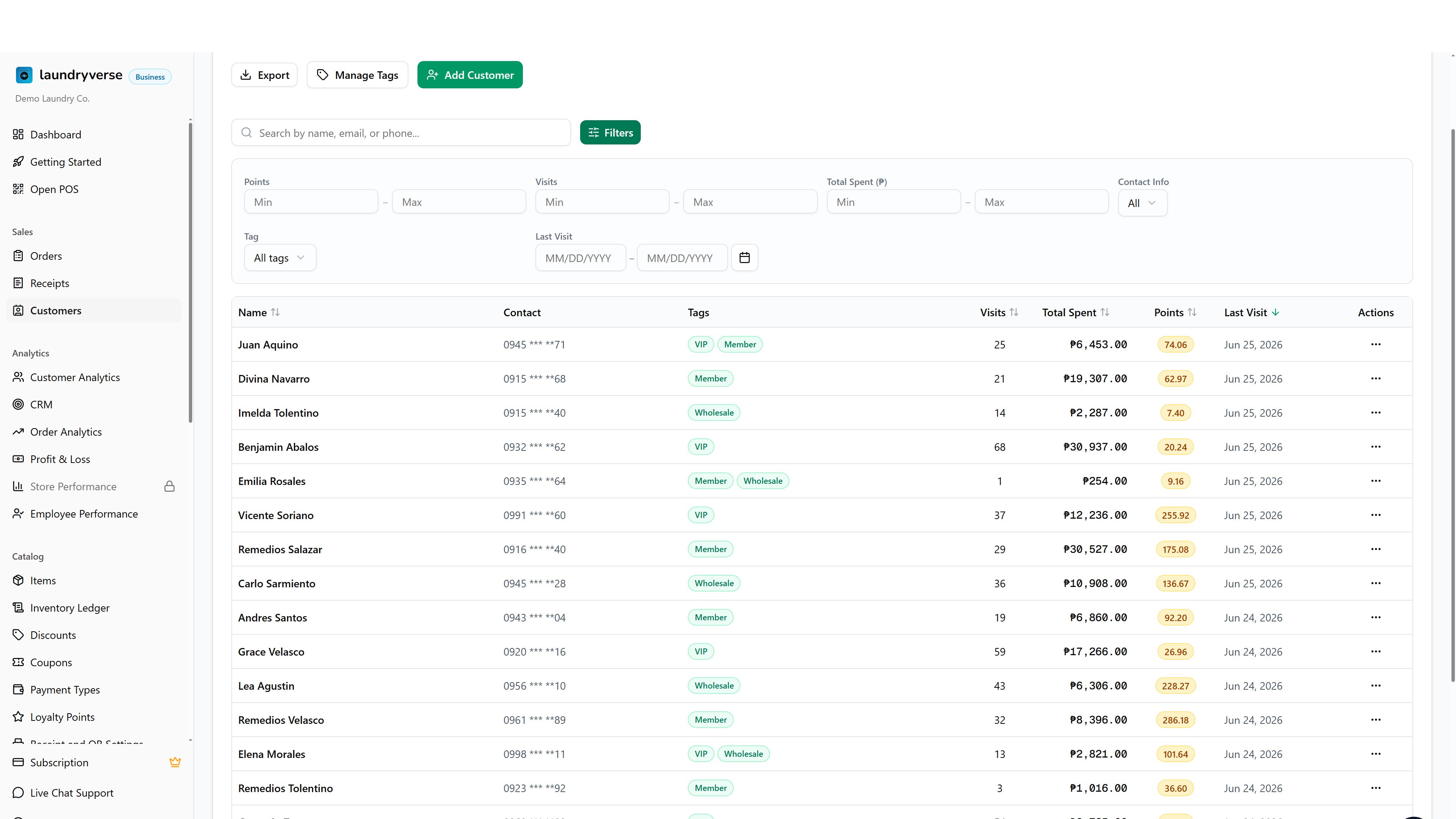Open Loyalty Points page

click(x=94, y=717)
